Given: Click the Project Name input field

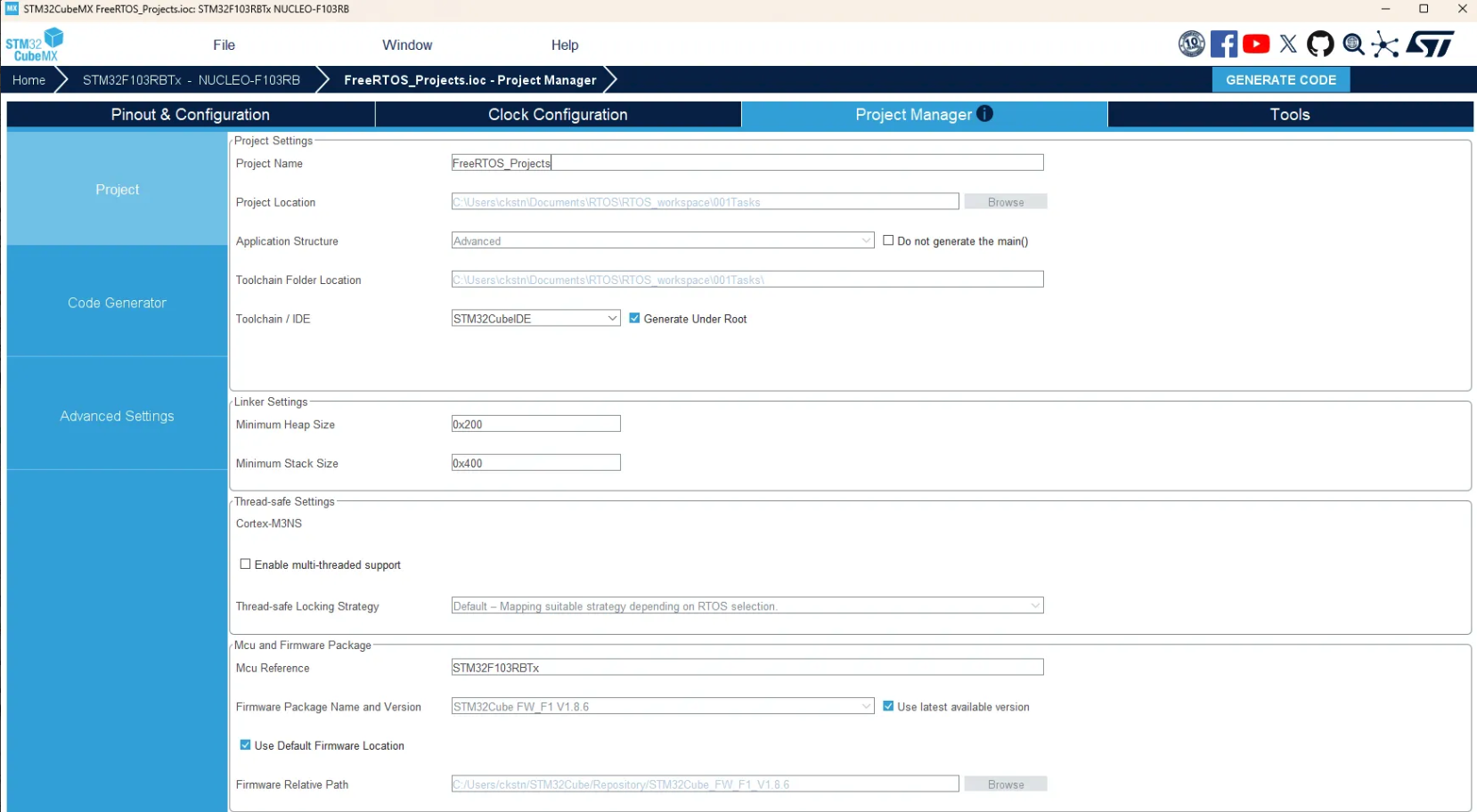Looking at the screenshot, I should click(x=747, y=163).
